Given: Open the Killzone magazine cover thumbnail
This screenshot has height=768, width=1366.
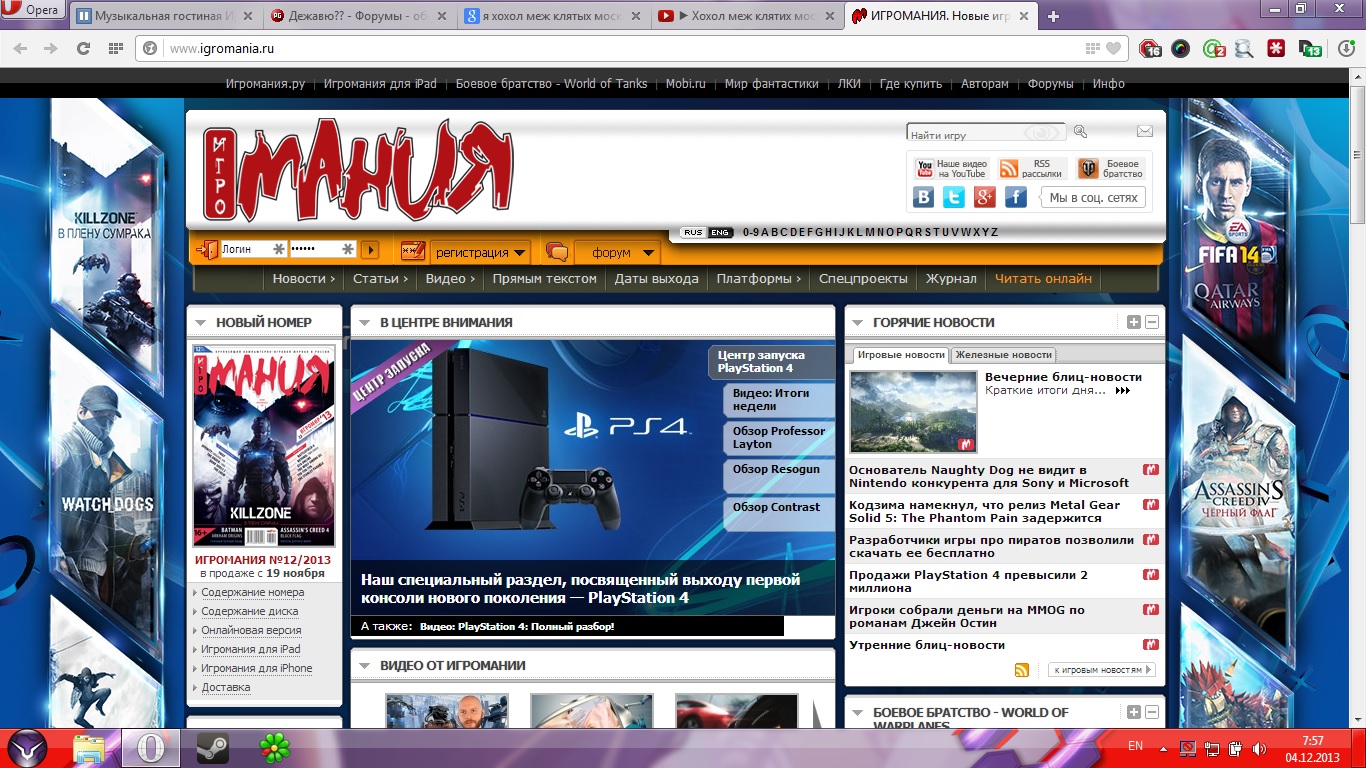Looking at the screenshot, I should pyautogui.click(x=264, y=446).
